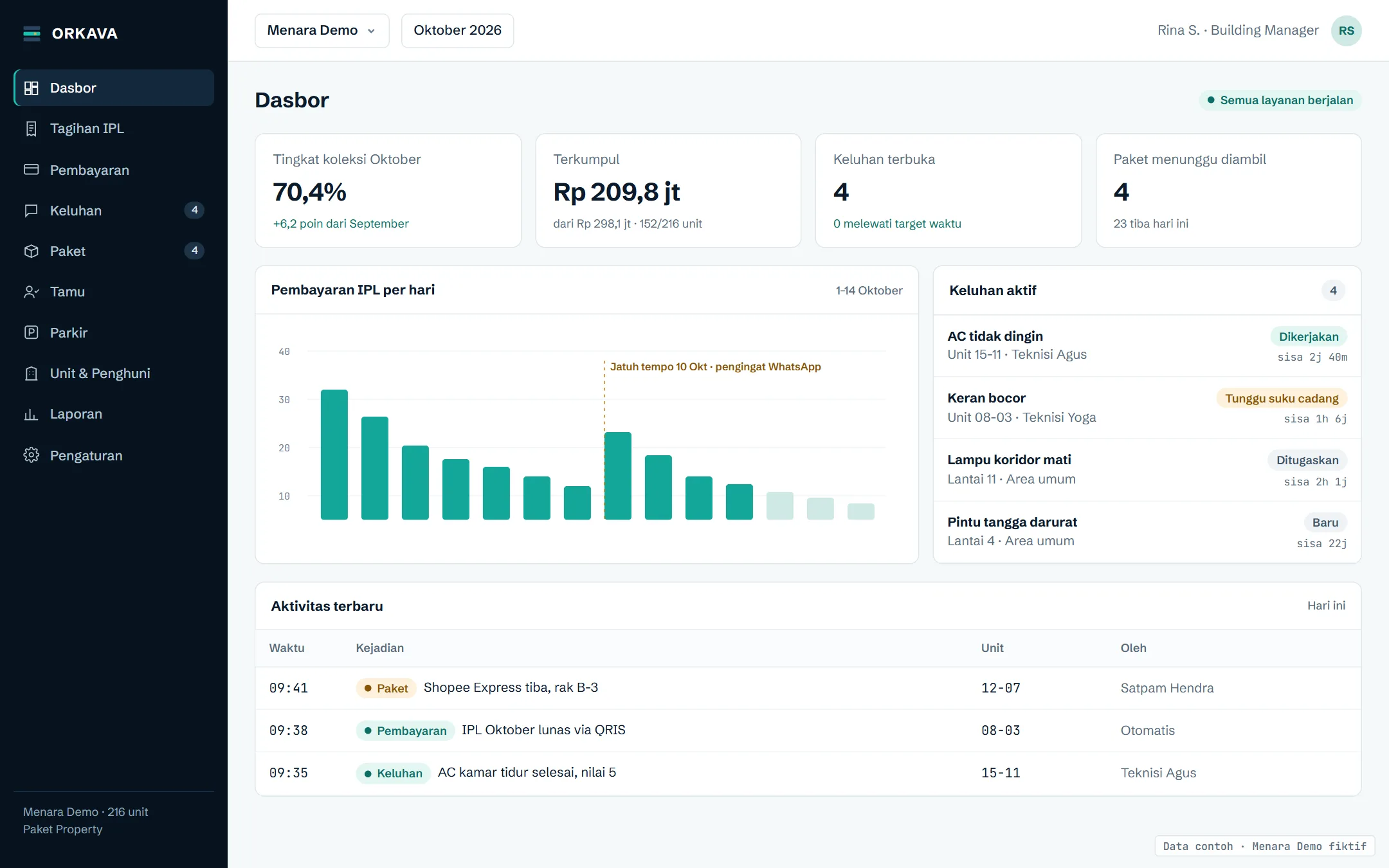1389x868 pixels.
Task: Open the AC tidak dingin complaint
Action: point(1147,346)
